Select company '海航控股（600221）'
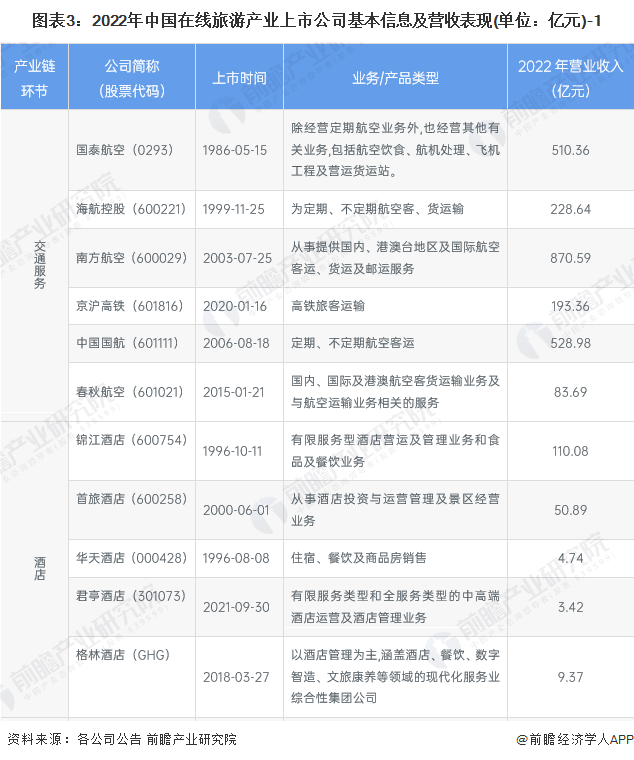This screenshot has height=760, width=634. tap(131, 209)
